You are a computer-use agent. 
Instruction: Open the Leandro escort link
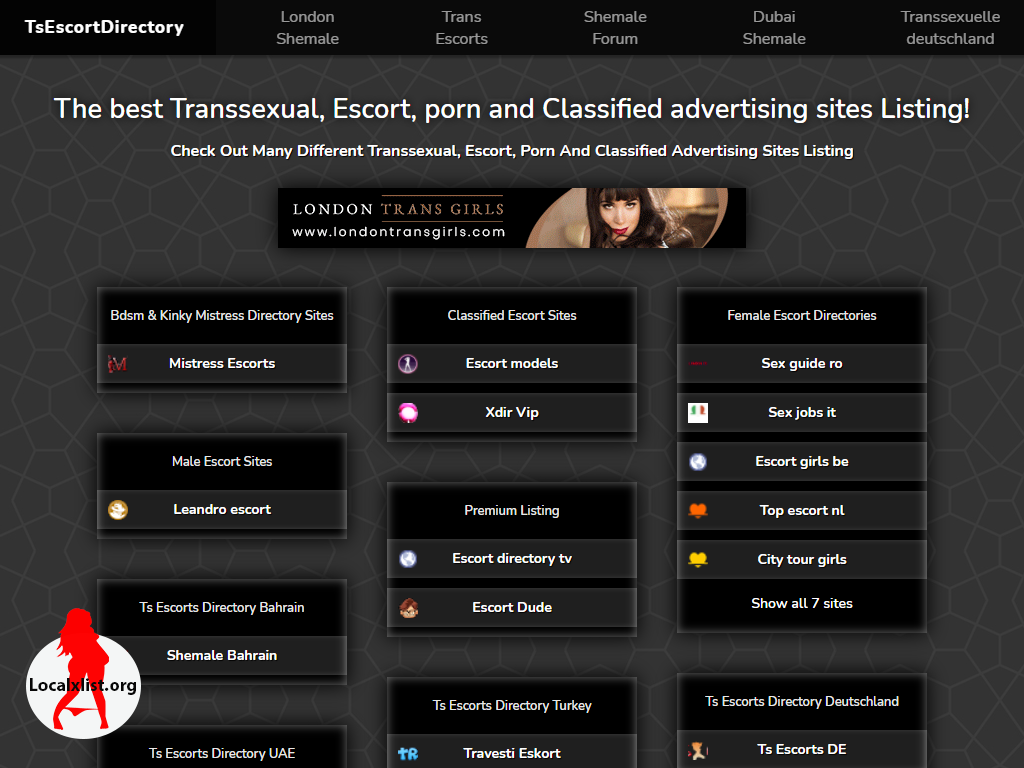[222, 510]
